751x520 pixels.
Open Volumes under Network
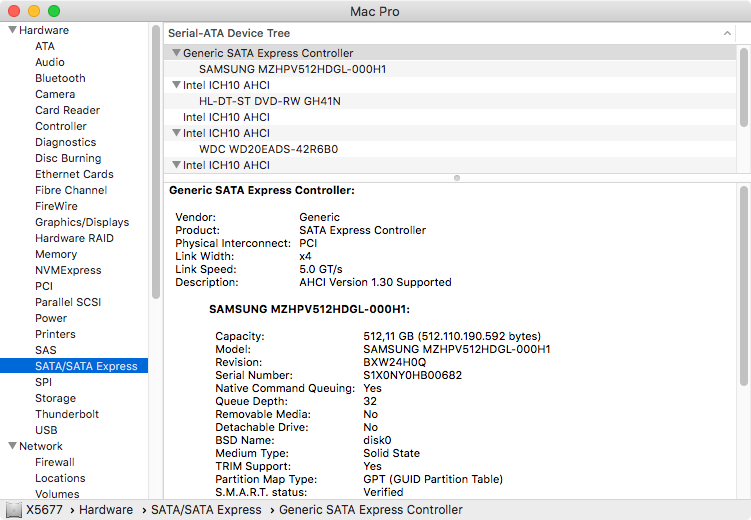(x=57, y=494)
